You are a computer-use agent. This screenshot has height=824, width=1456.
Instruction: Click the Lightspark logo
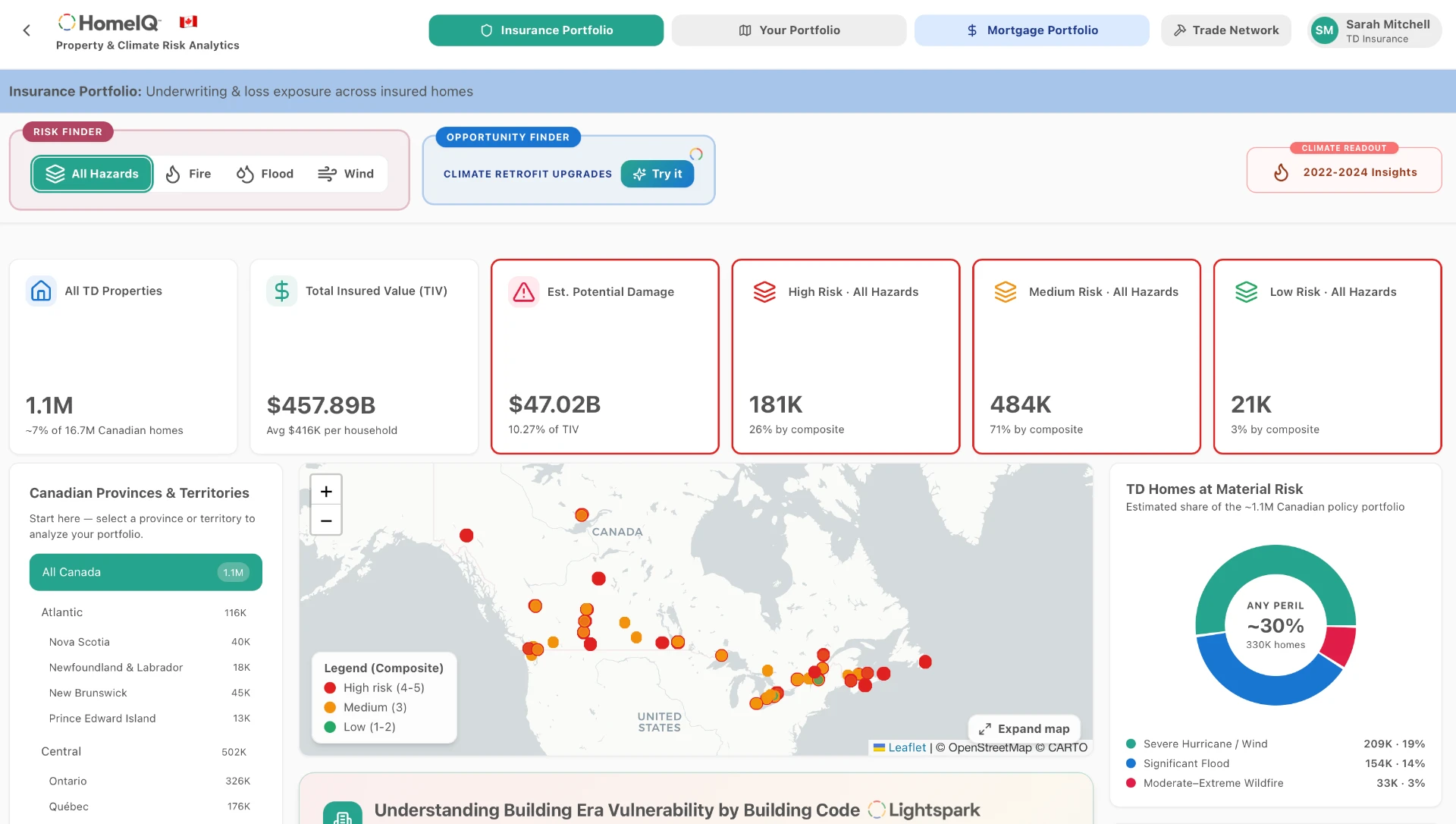click(924, 810)
